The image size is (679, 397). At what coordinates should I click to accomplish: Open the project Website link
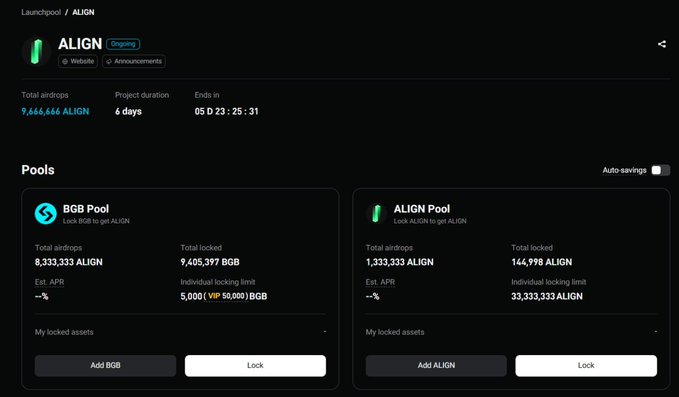78,61
